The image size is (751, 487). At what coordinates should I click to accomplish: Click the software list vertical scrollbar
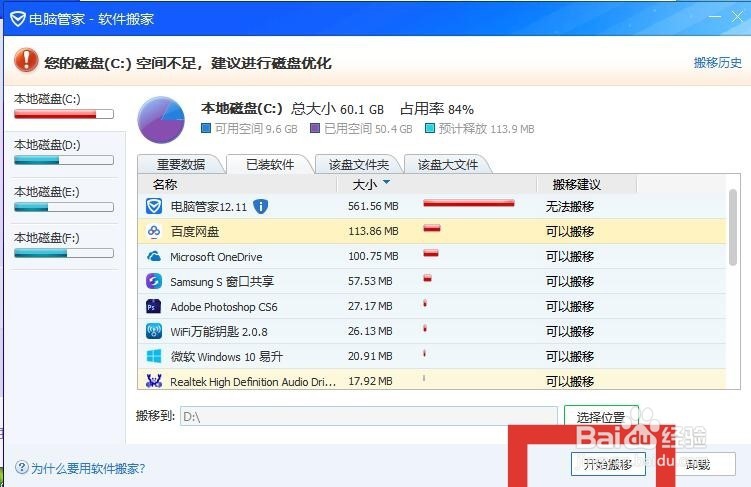[732, 227]
